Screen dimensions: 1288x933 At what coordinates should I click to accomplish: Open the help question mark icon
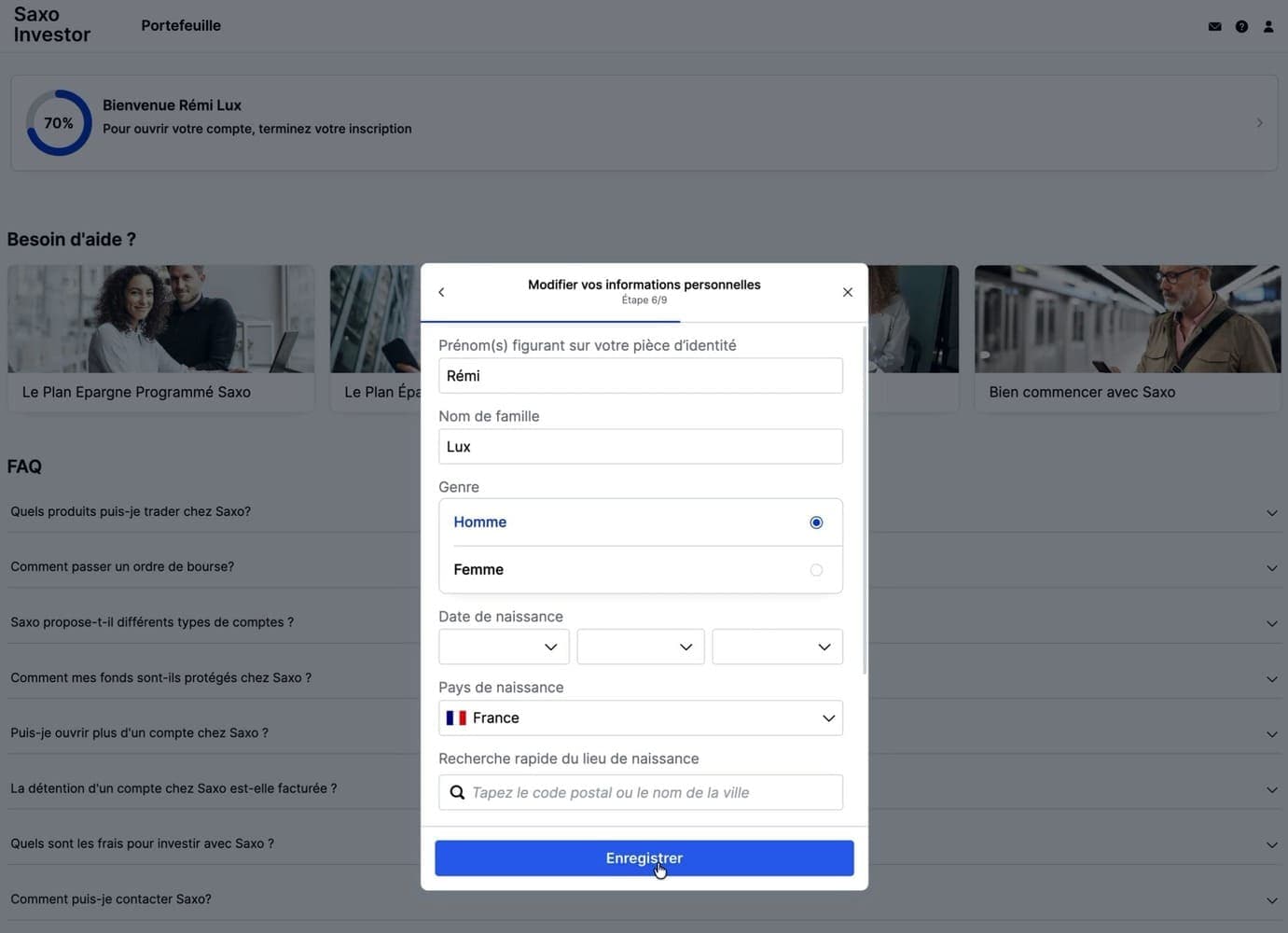1241,27
